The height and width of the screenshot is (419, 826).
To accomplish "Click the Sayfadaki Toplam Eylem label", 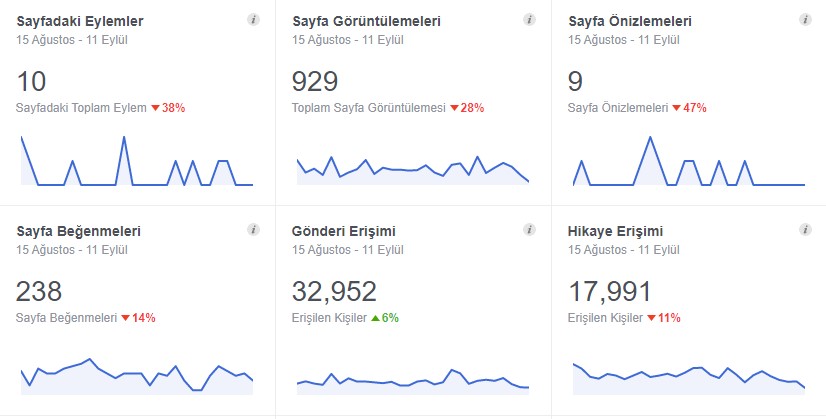I will [81, 108].
